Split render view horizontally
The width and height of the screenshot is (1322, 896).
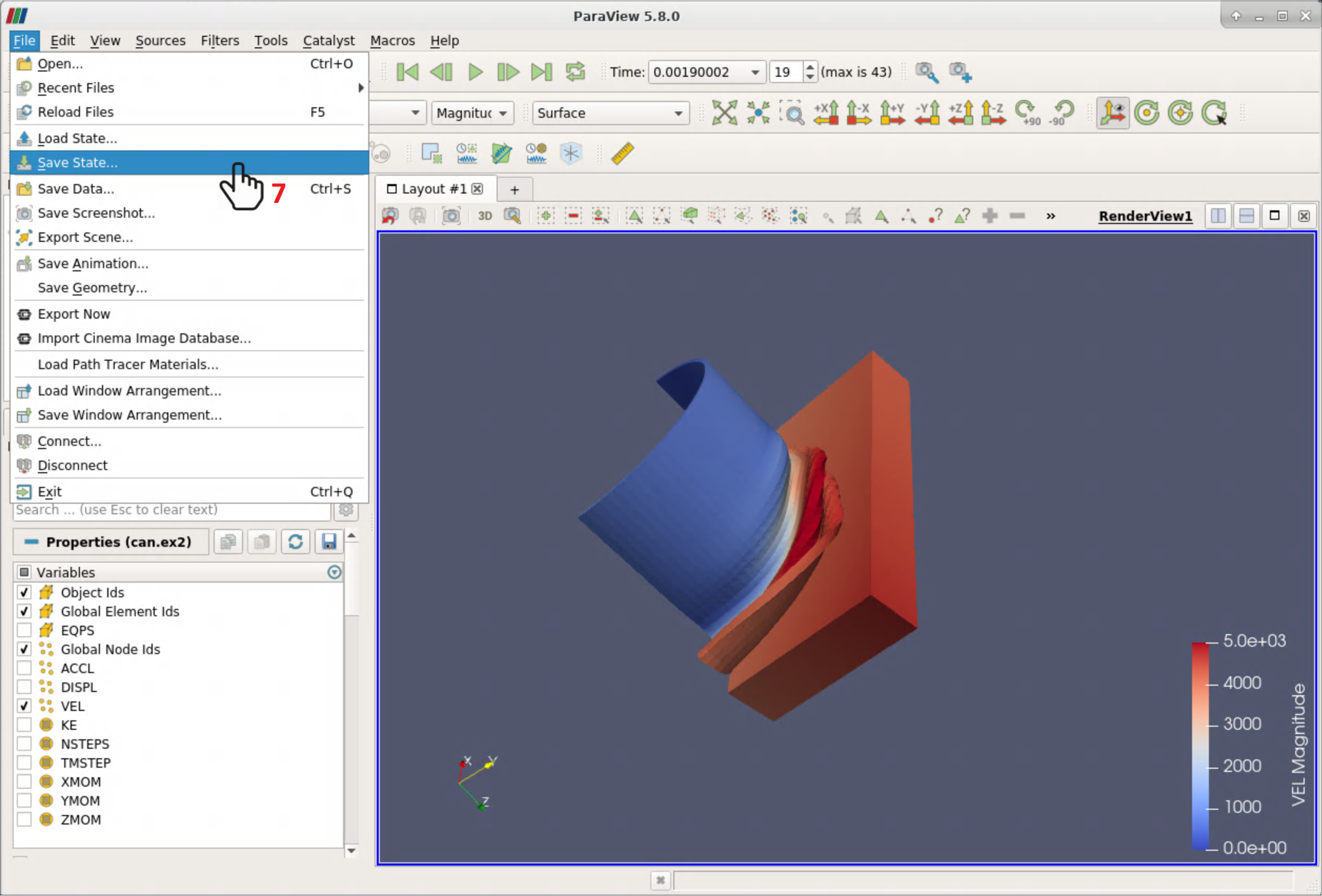[x=1218, y=216]
